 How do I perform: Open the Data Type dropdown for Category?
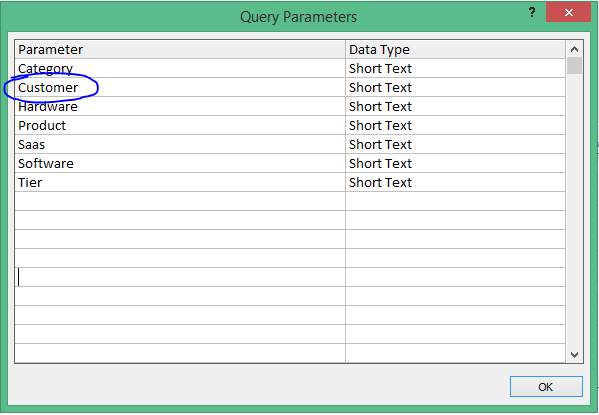455,68
